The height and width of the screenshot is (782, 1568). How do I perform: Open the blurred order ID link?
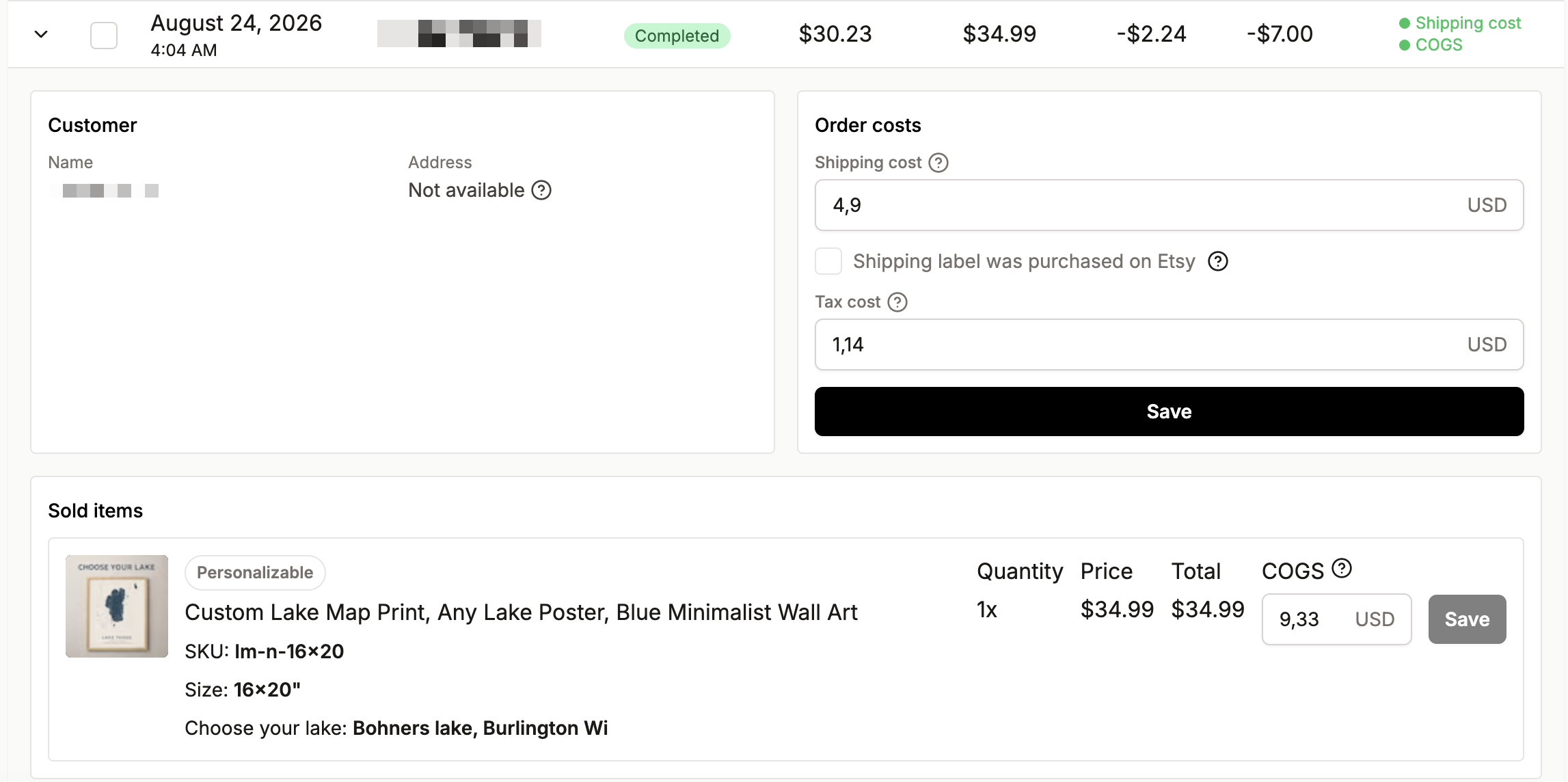tap(459, 33)
